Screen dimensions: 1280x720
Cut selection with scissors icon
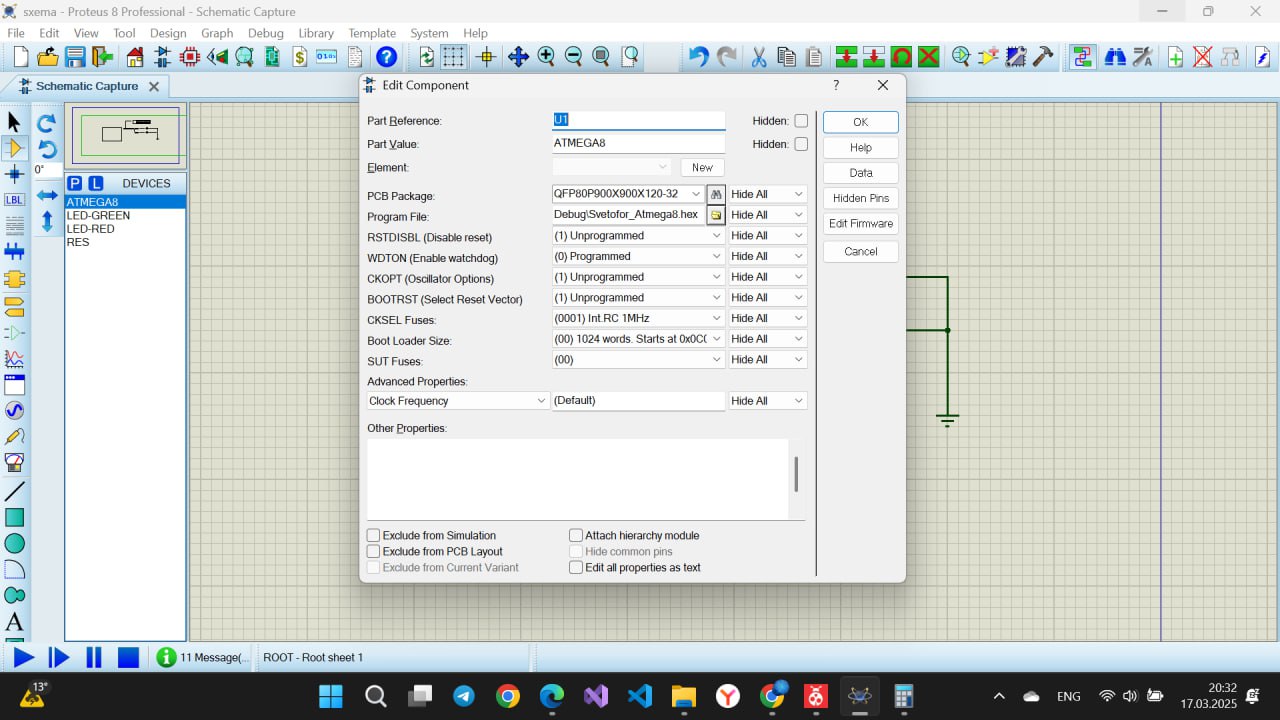[758, 57]
